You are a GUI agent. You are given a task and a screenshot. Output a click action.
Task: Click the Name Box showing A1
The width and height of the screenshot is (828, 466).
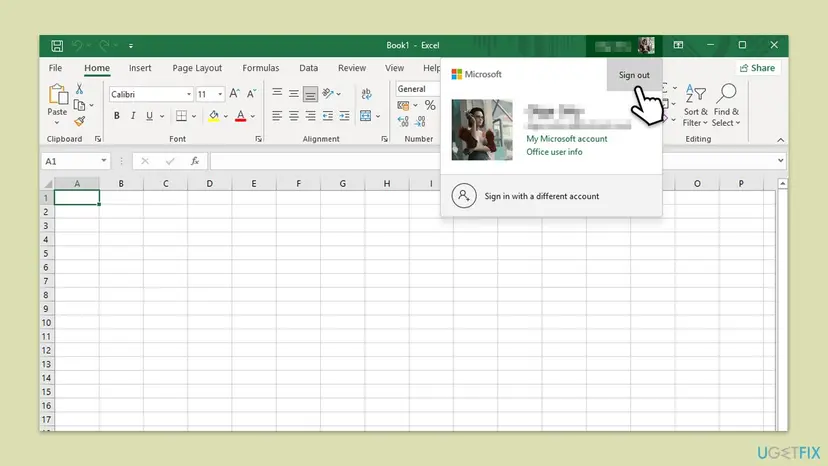(x=76, y=161)
